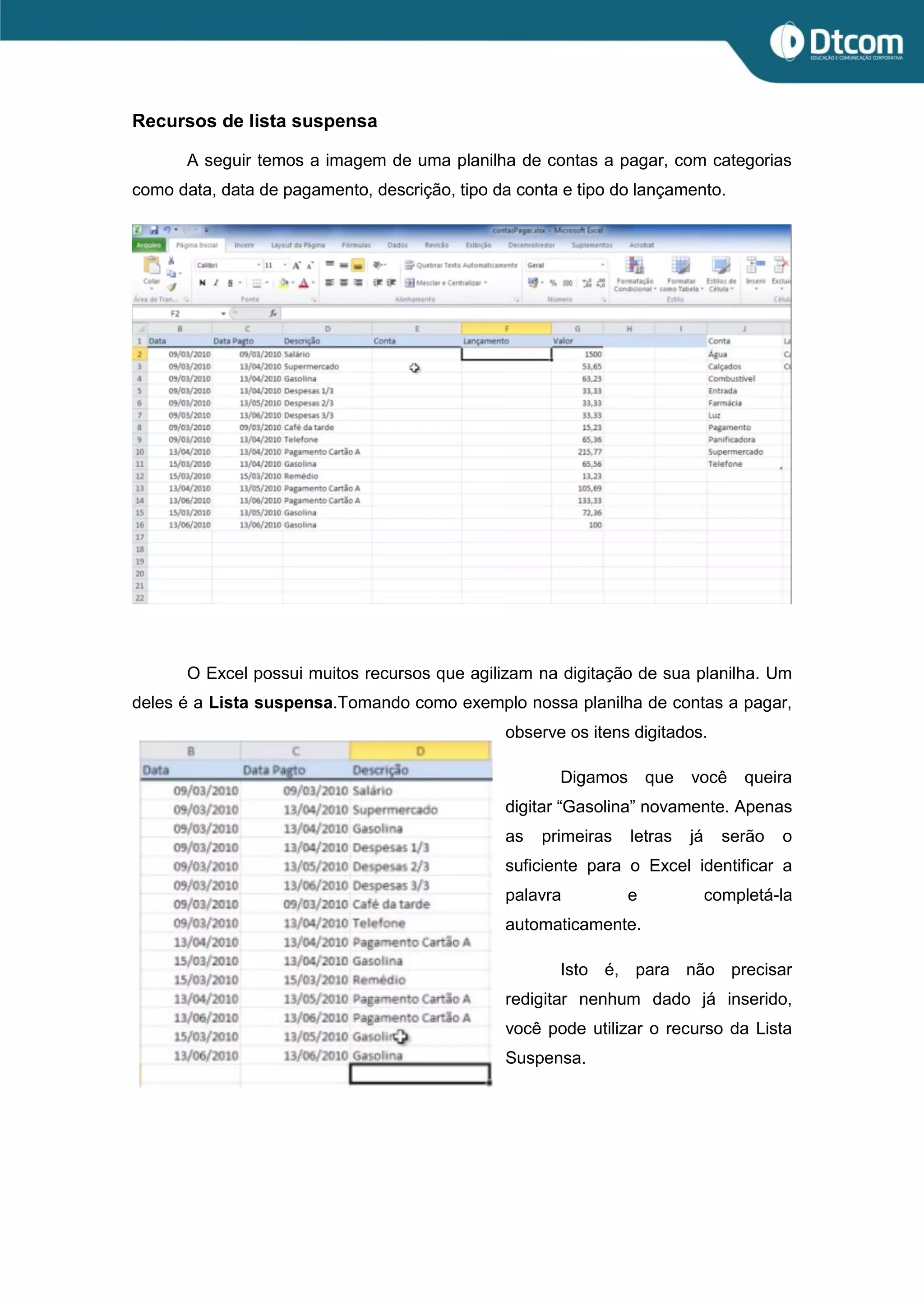
Task: Click the Formatar como Tabela icon
Action: point(680,266)
